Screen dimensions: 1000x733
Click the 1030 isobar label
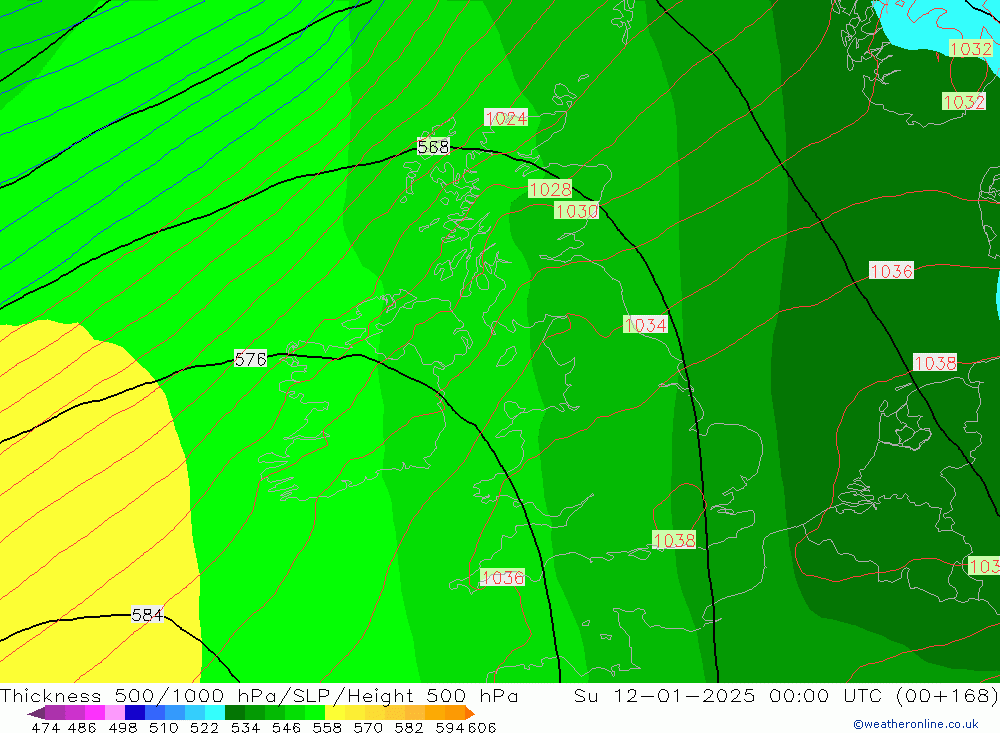(576, 211)
